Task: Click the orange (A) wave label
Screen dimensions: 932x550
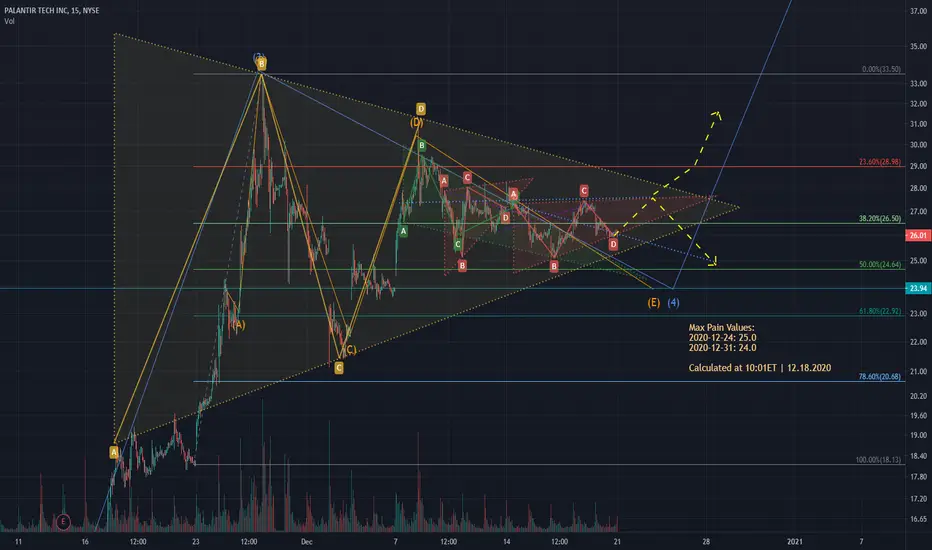Action: click(x=238, y=325)
